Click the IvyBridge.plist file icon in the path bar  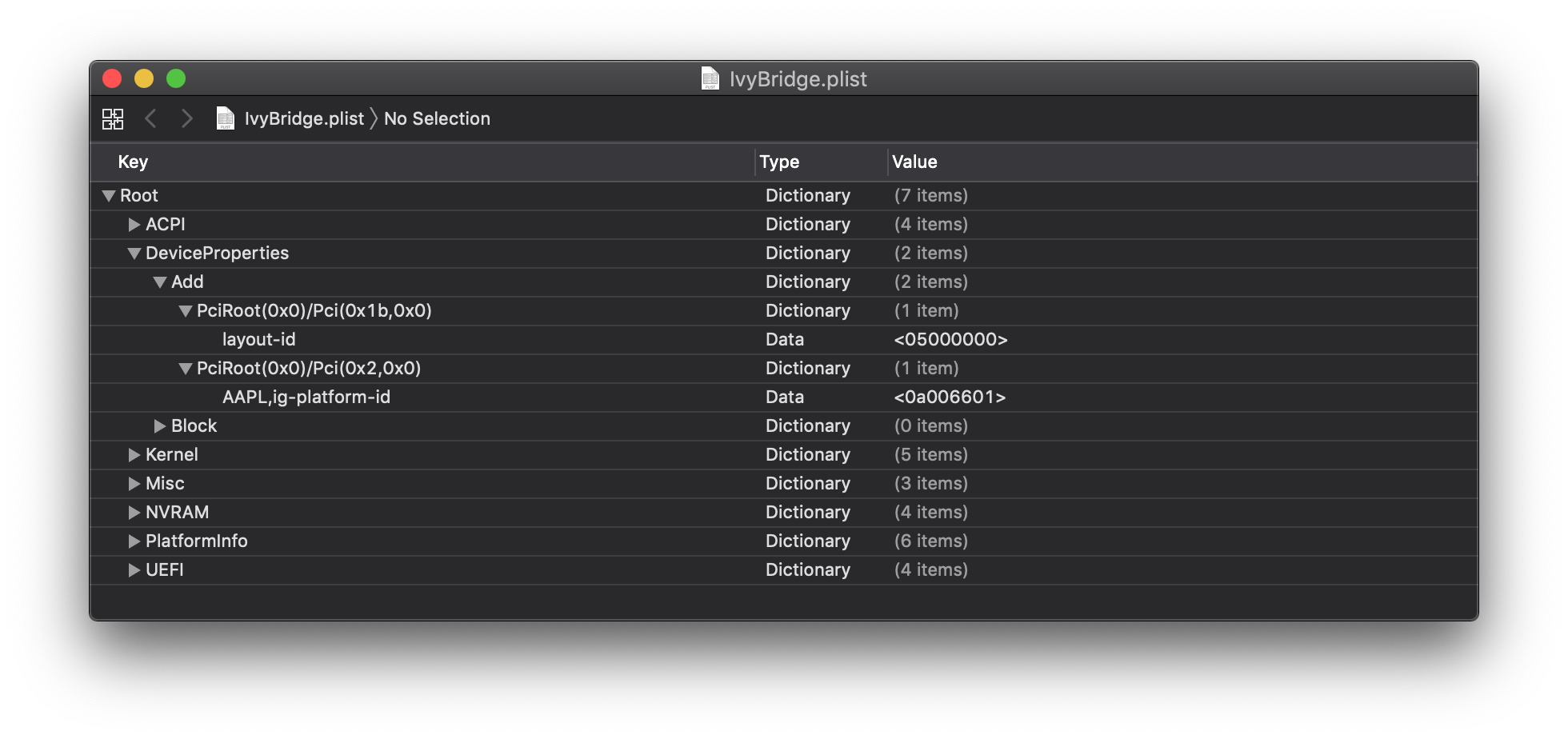[226, 118]
